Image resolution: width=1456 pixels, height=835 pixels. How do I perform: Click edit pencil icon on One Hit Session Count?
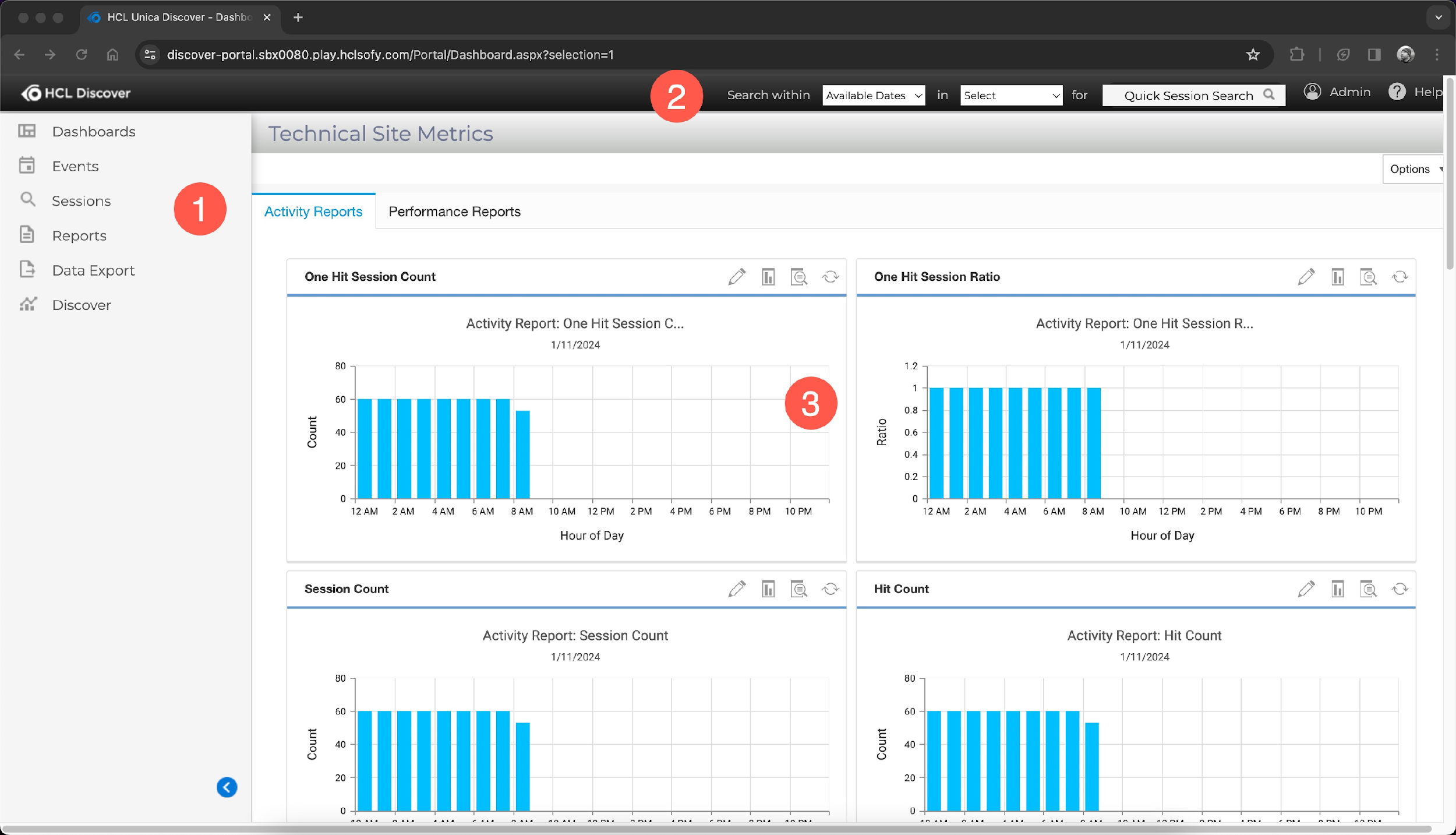(737, 277)
